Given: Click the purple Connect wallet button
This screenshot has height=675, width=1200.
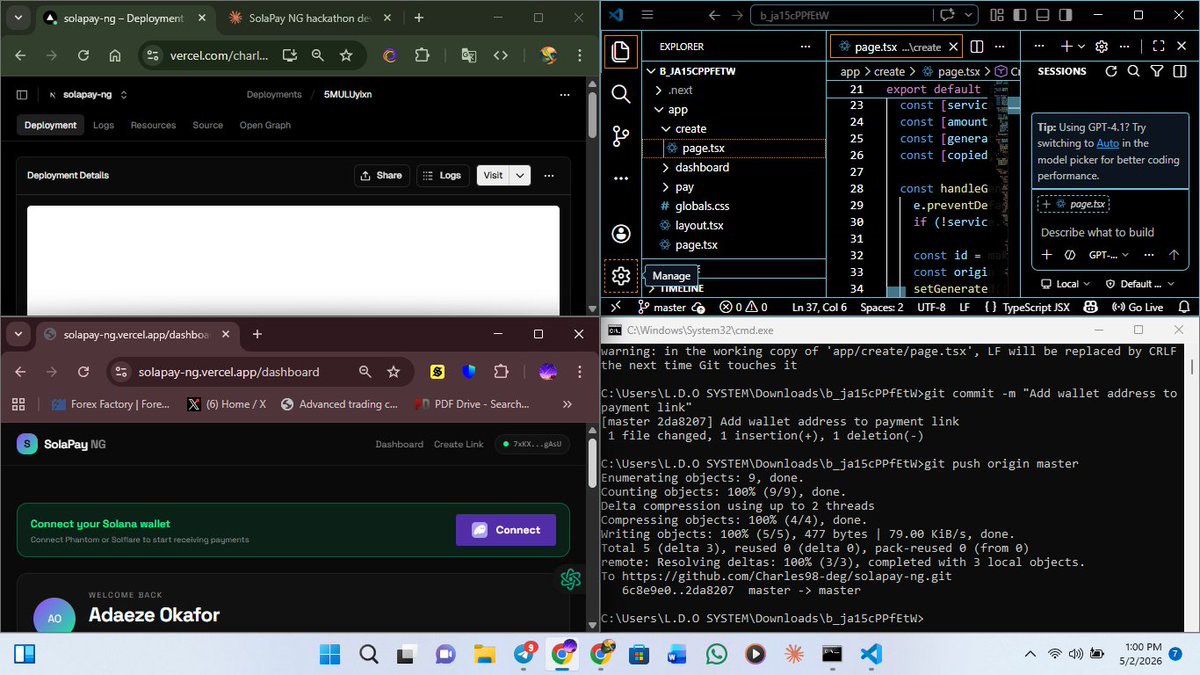Looking at the screenshot, I should point(505,530).
